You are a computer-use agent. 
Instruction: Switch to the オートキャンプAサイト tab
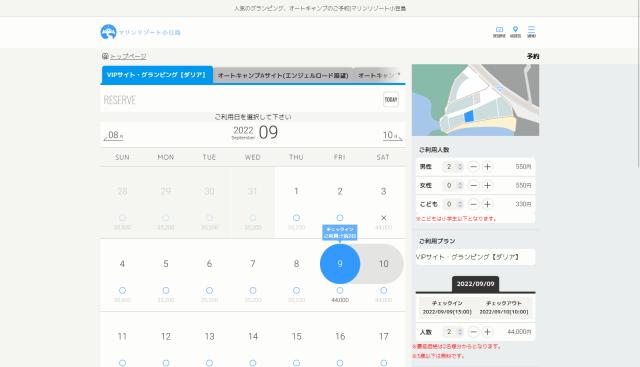point(283,76)
